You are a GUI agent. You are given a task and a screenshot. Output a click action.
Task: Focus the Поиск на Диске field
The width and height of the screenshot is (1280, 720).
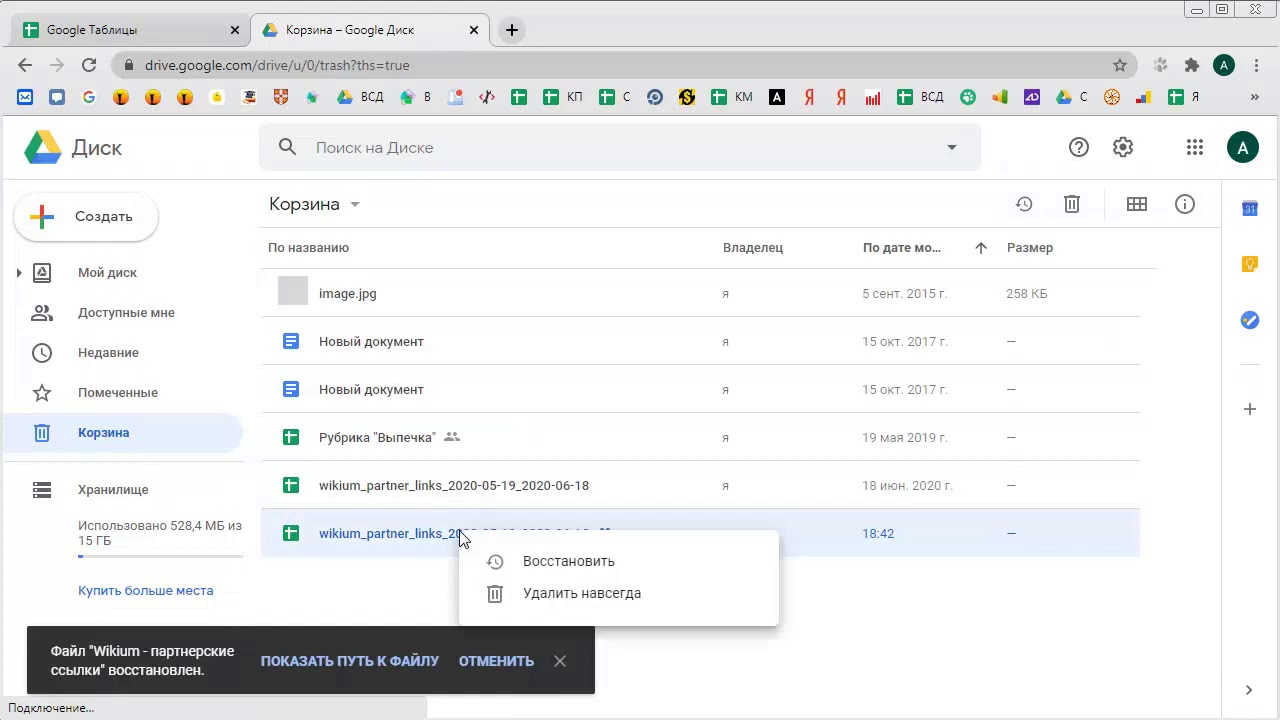[x=620, y=147]
